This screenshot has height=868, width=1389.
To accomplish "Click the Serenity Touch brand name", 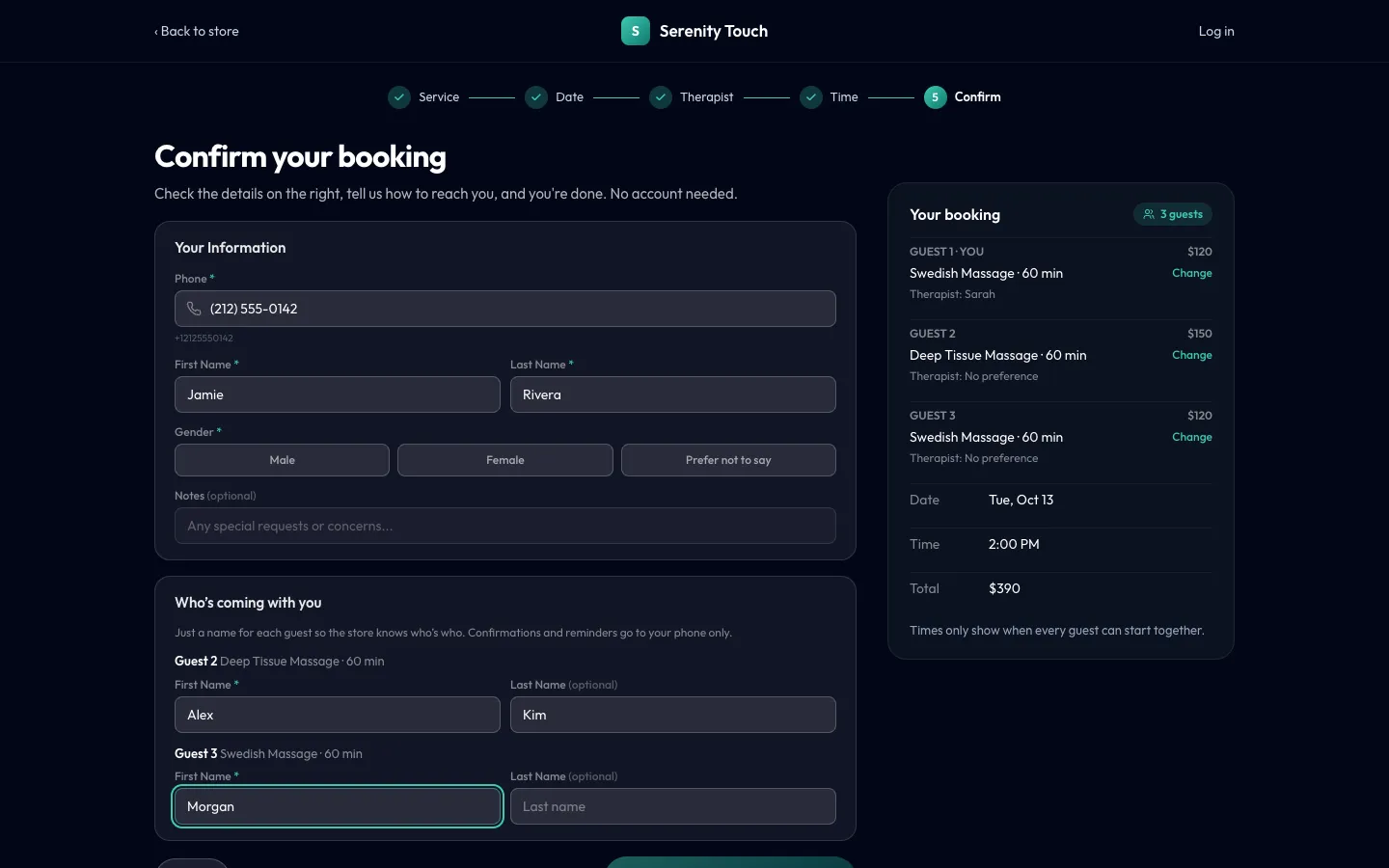I will pos(714,31).
